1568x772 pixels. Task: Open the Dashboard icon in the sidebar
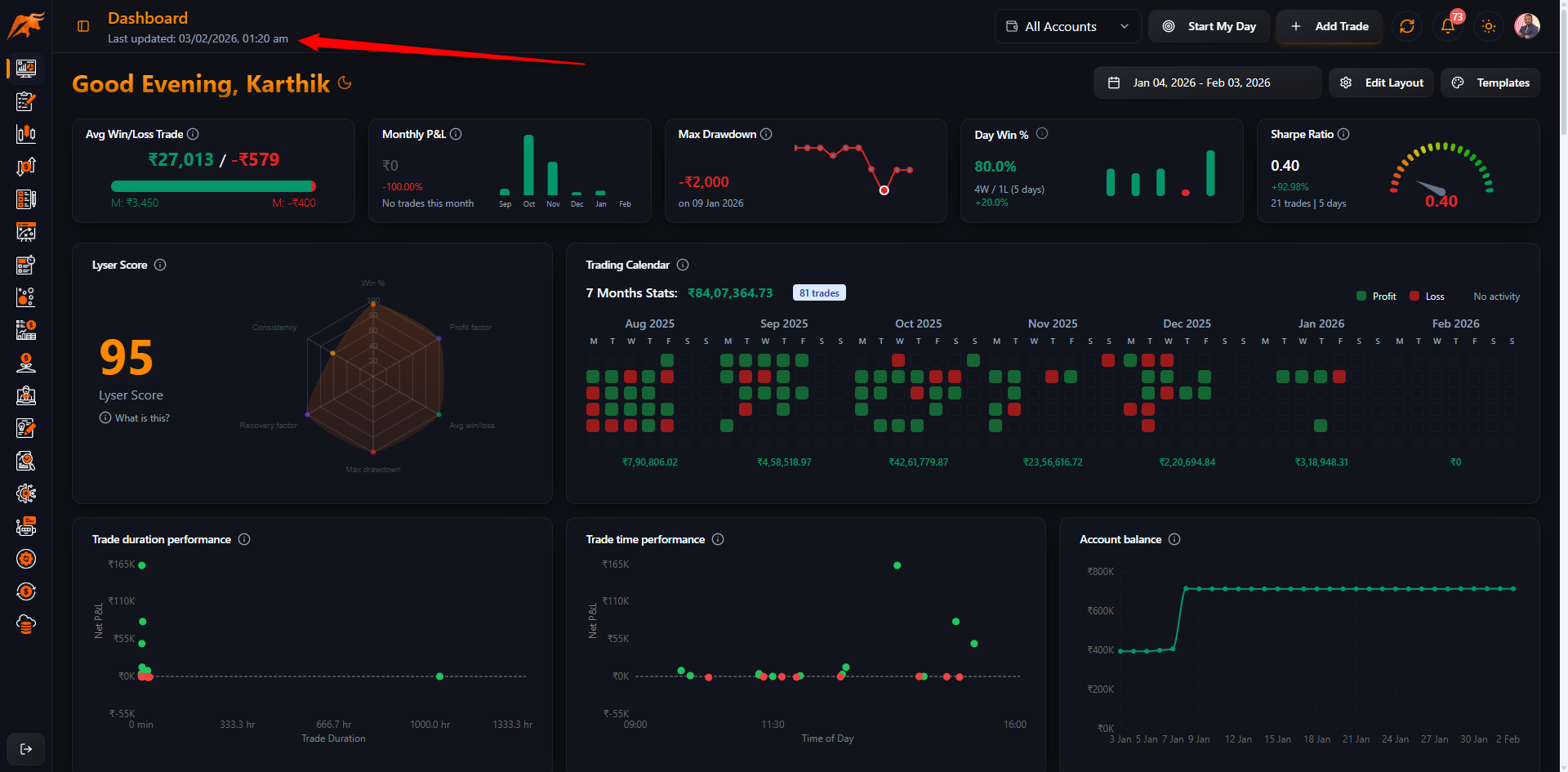25,68
